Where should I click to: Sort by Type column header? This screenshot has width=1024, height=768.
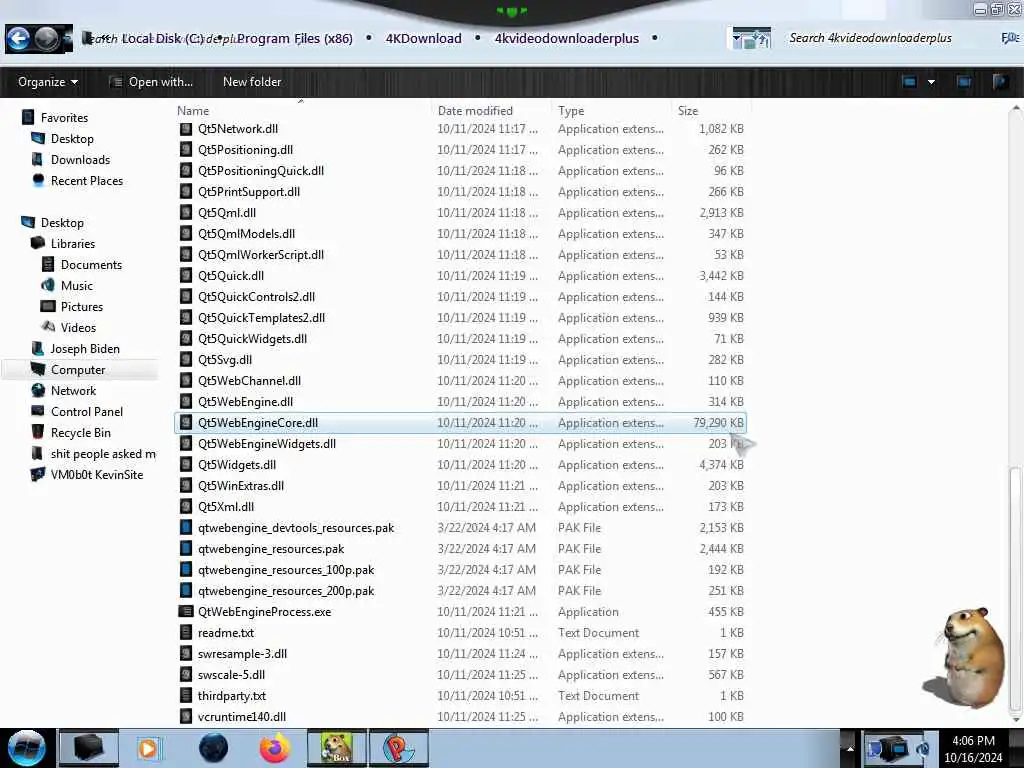(x=571, y=111)
